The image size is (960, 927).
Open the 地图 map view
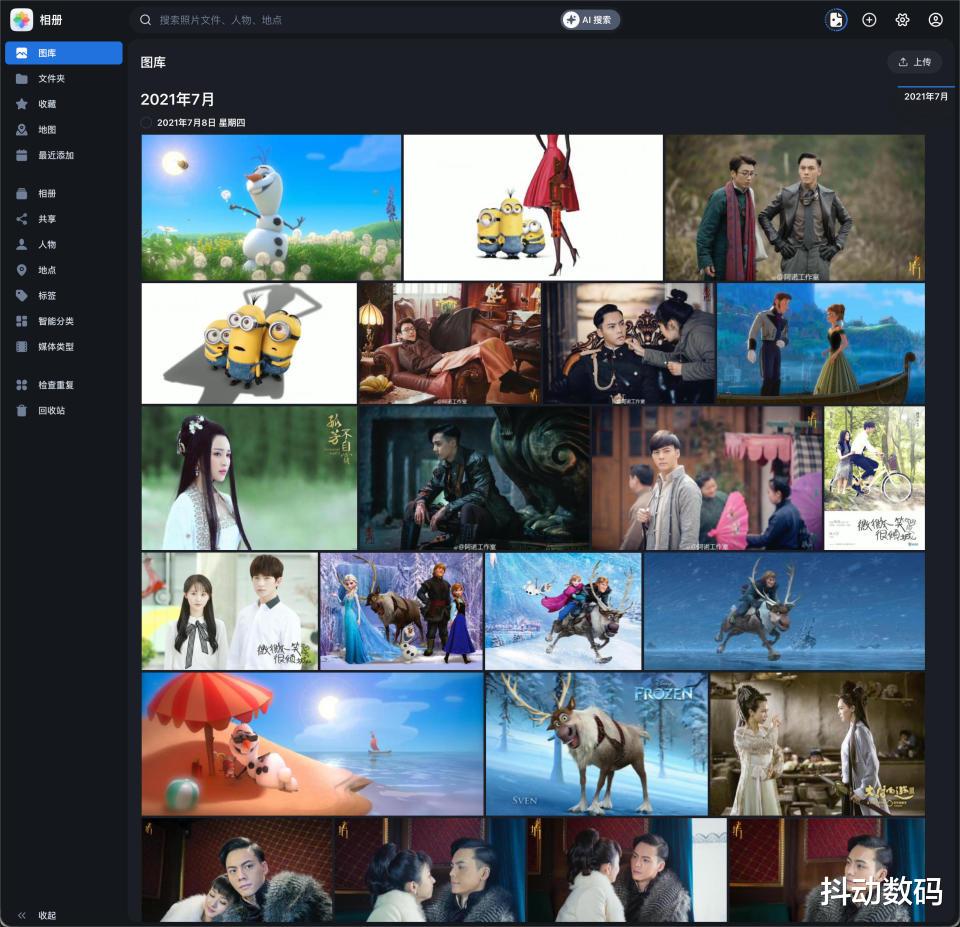(x=64, y=130)
